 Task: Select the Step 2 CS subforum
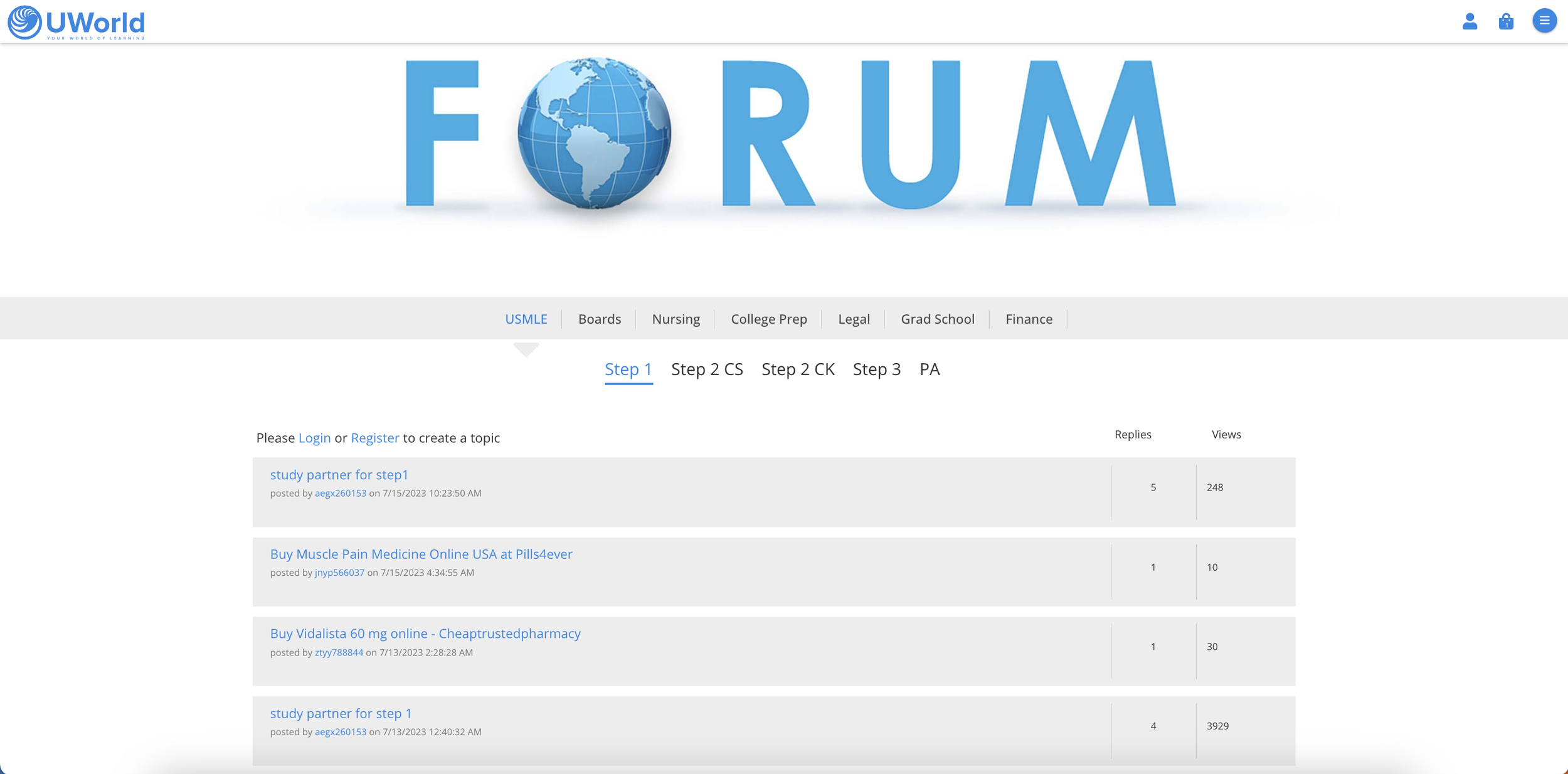pyautogui.click(x=707, y=369)
